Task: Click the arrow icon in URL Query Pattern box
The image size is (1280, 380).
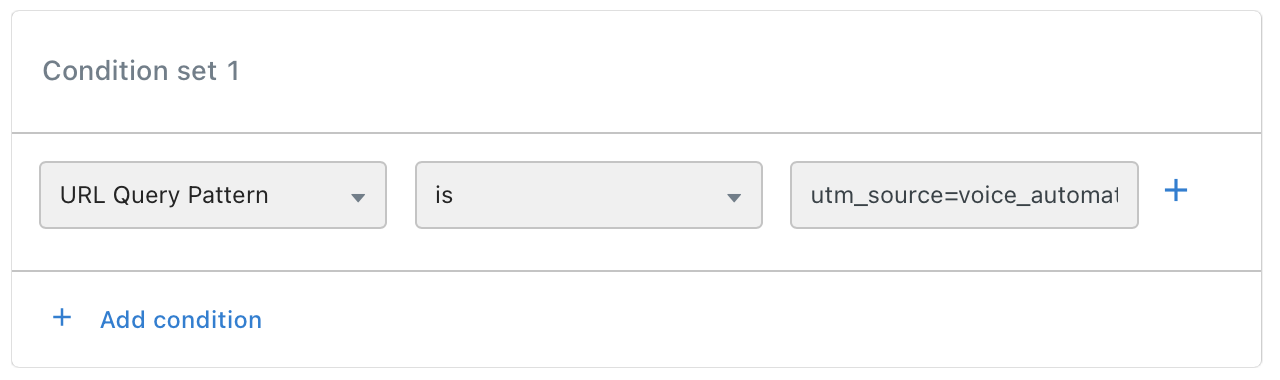Action: (358, 197)
